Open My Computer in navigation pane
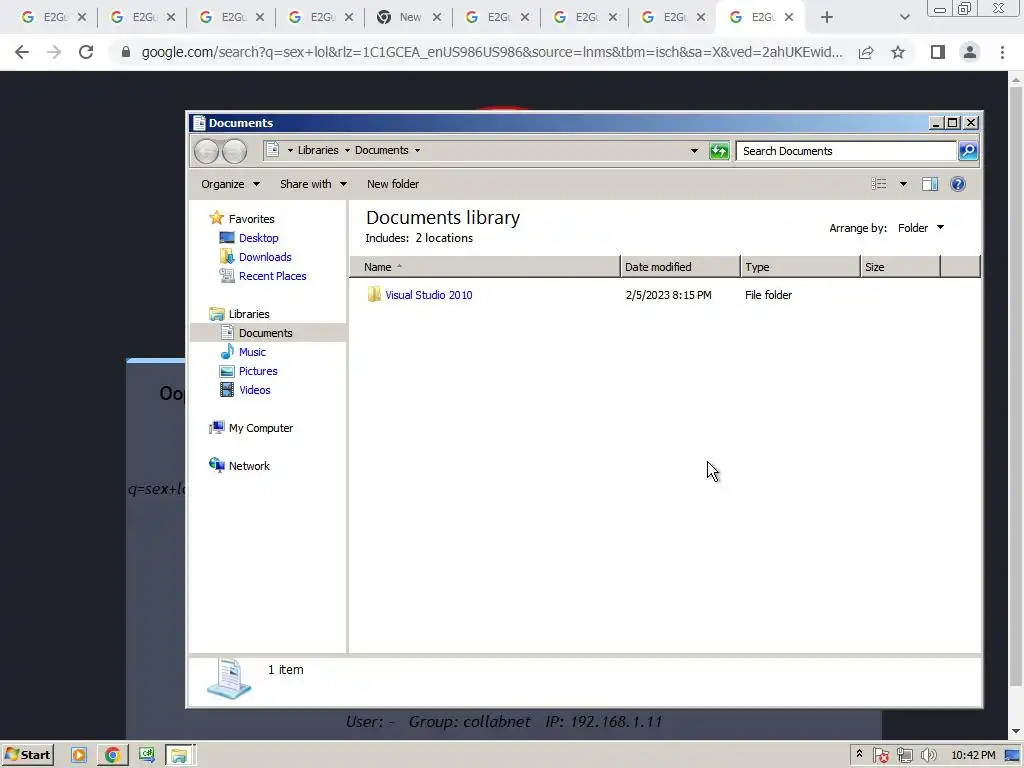Viewport: 1024px width, 768px height. 261,428
